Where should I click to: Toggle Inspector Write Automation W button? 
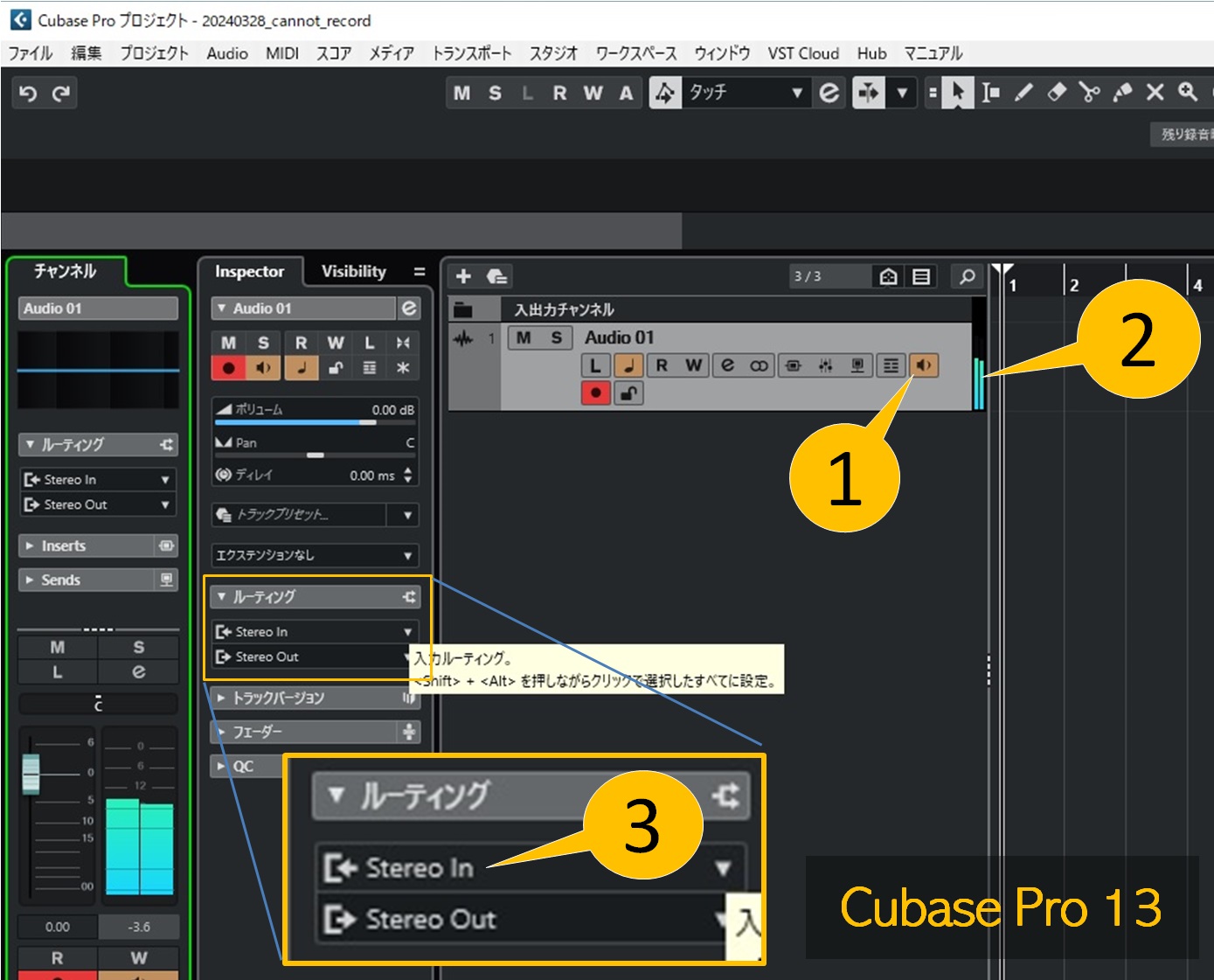(x=336, y=343)
